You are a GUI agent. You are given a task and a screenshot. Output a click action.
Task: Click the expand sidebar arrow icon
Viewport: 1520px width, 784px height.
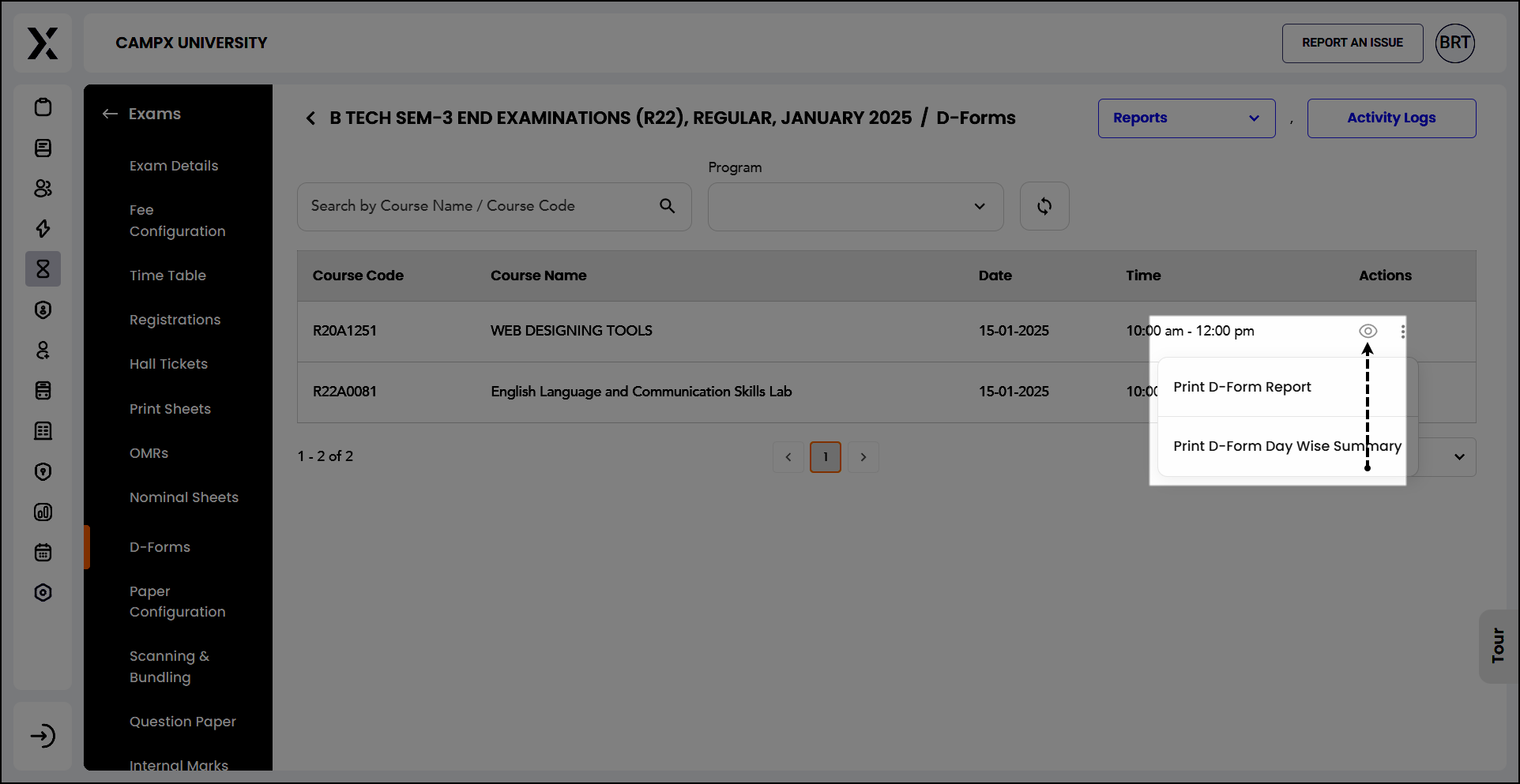click(43, 736)
